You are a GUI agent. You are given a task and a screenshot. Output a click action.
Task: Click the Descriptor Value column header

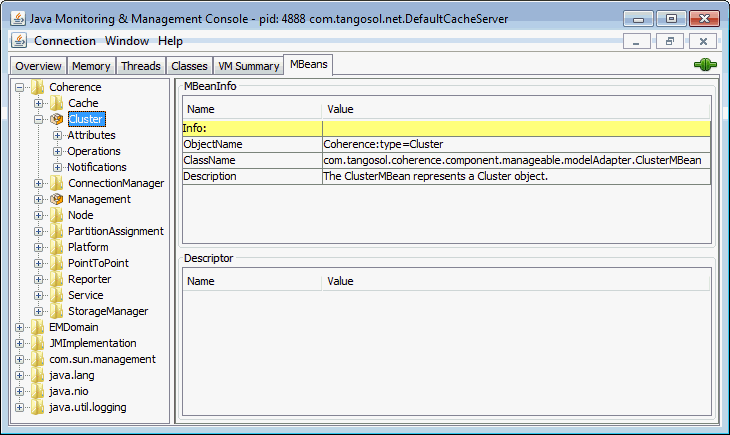(516, 281)
